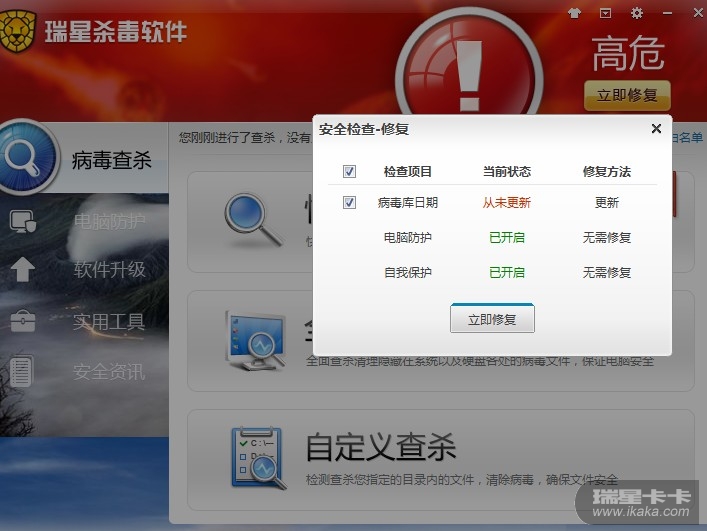The height and width of the screenshot is (531, 707).
Task: Click the Rising lion shield logo
Action: pyautogui.click(x=17, y=31)
